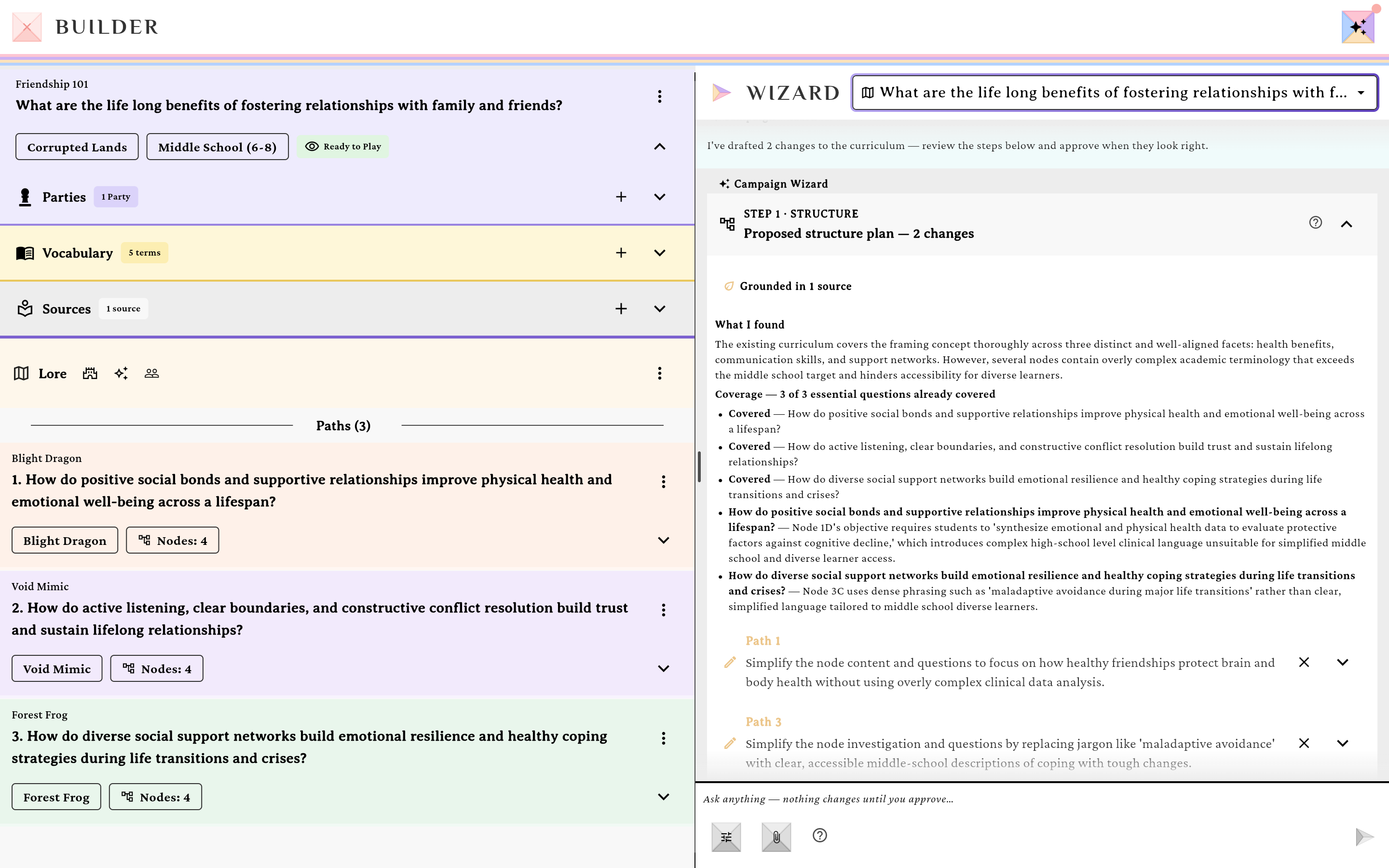The image size is (1389, 868).
Task: Click the Paths (3) heading
Action: point(343,426)
